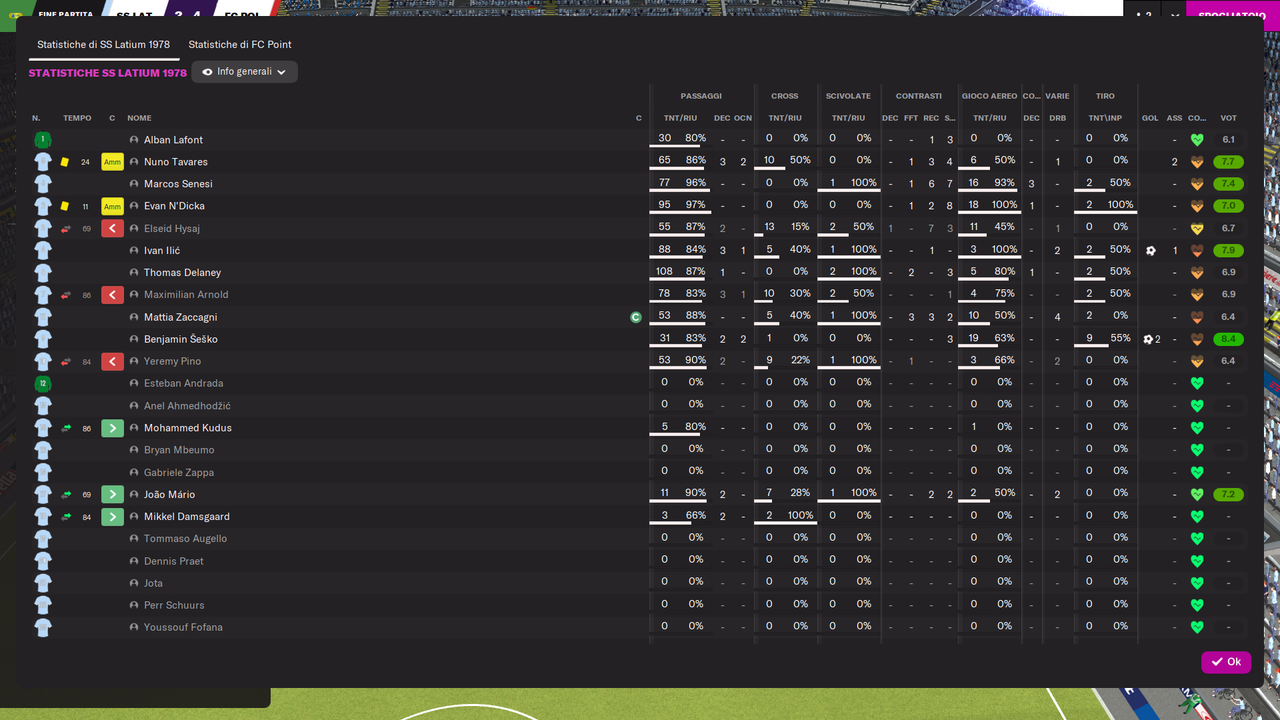Click the red substituted-off arrow box for Yeremy Pino
This screenshot has height=720, width=1280.
112,361
